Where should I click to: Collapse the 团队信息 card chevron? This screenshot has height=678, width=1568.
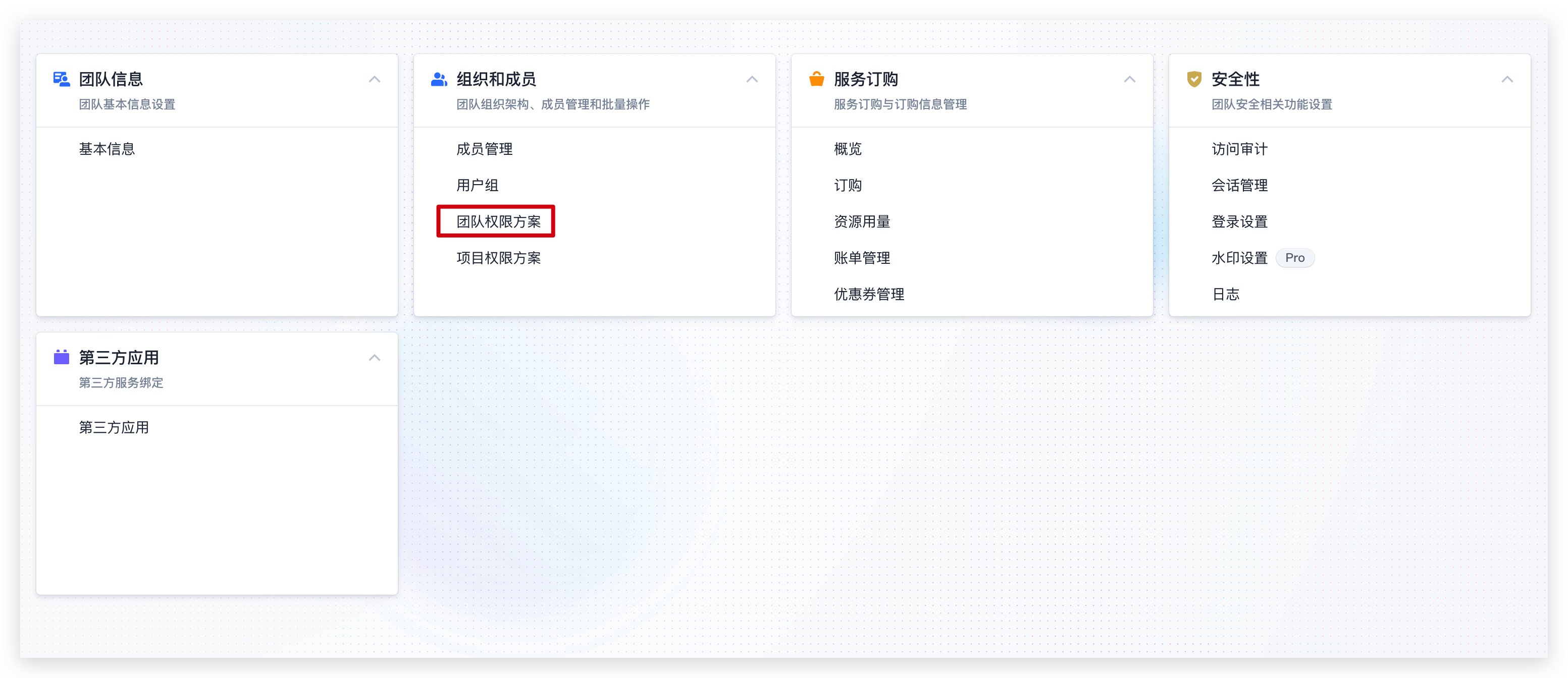click(375, 80)
